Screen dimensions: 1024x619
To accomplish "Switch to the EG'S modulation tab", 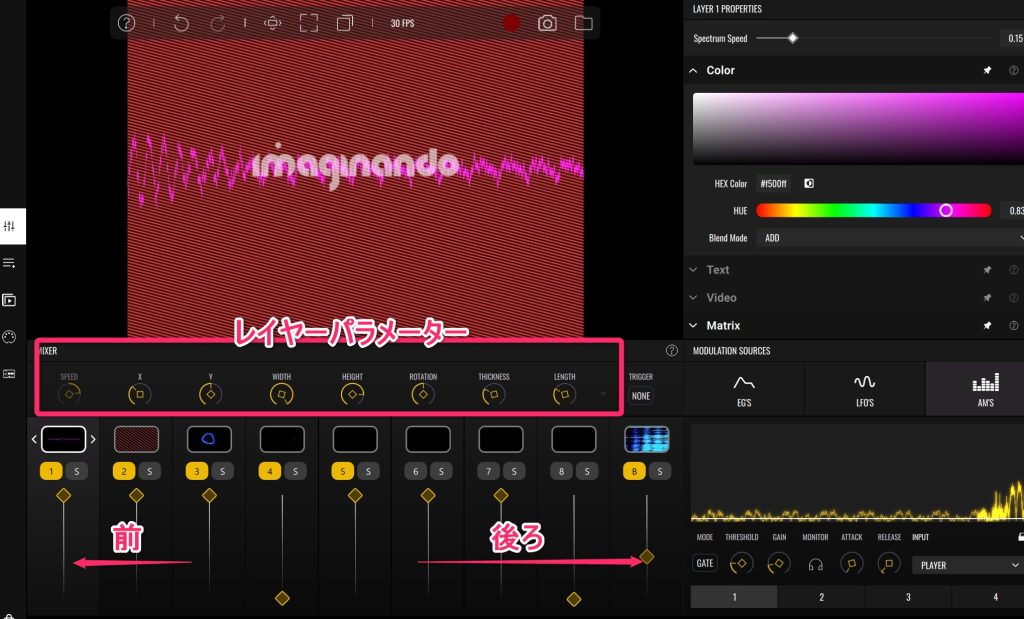I will click(x=744, y=389).
